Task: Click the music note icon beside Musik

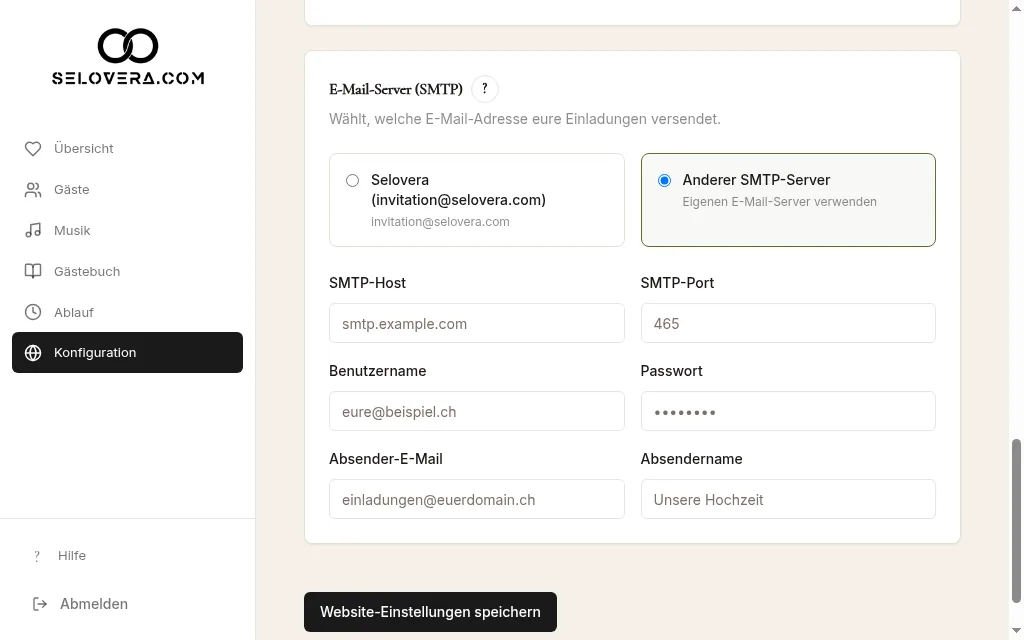Action: pyautogui.click(x=33, y=231)
